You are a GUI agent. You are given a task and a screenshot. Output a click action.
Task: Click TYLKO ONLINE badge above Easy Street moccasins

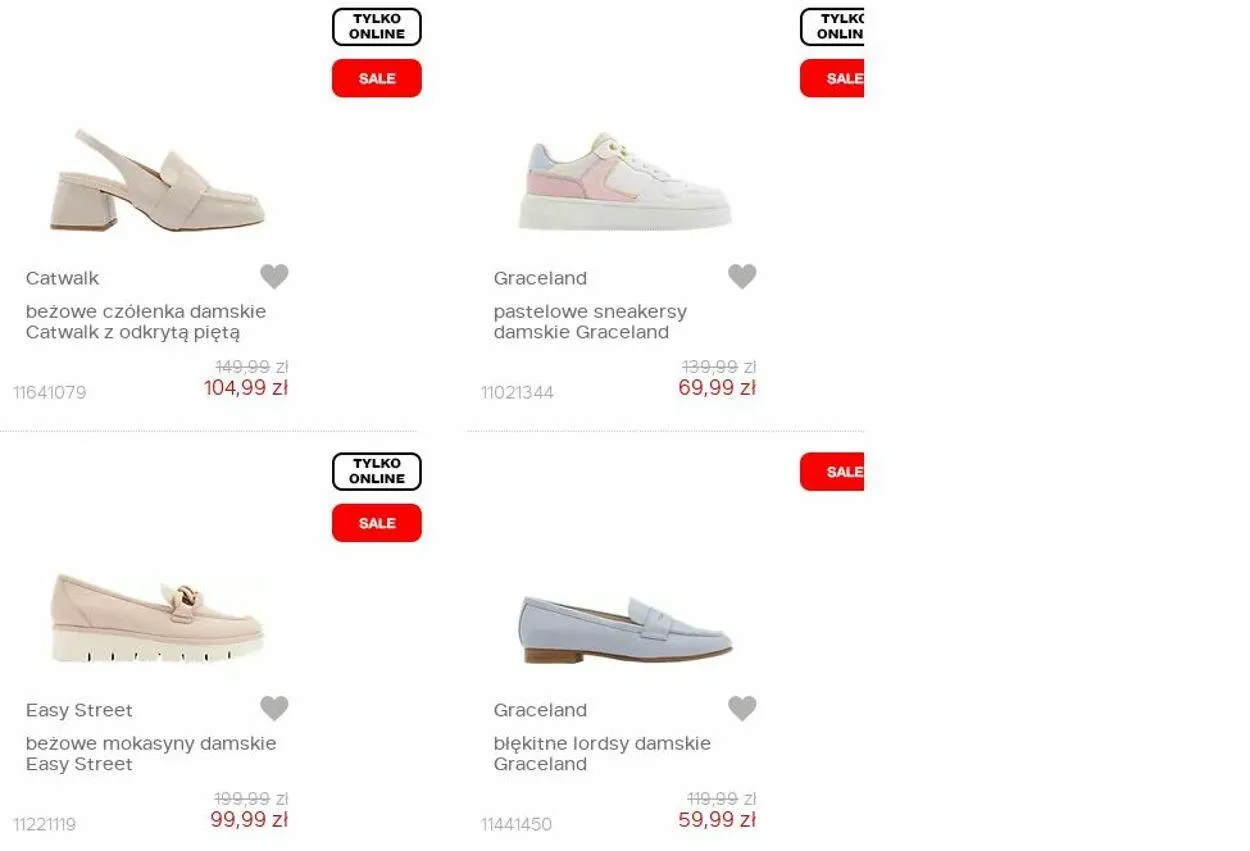(x=377, y=471)
